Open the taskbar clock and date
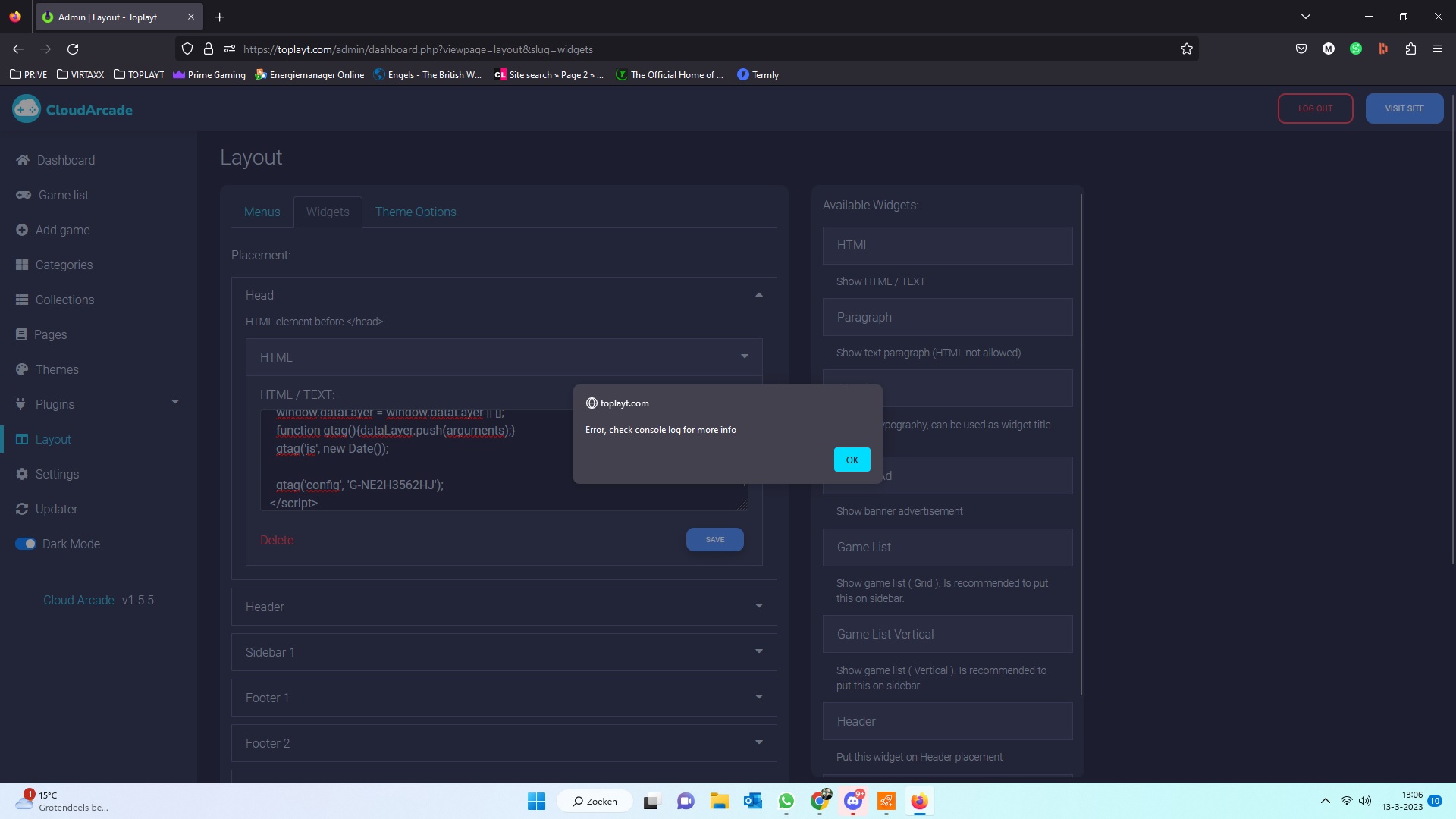1456x819 pixels. tap(1402, 801)
